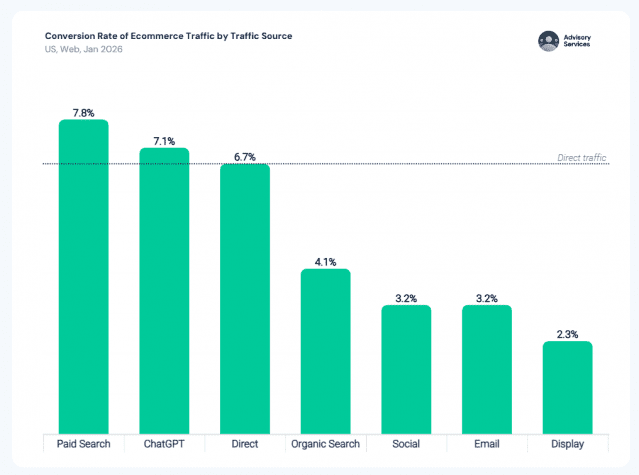Click the Organic Search axis label

tap(326, 443)
